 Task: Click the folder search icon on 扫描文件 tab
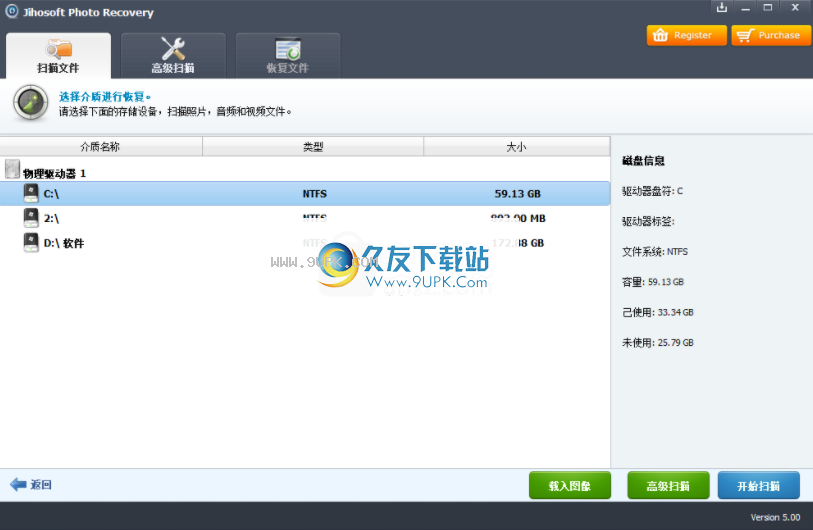tap(58, 49)
